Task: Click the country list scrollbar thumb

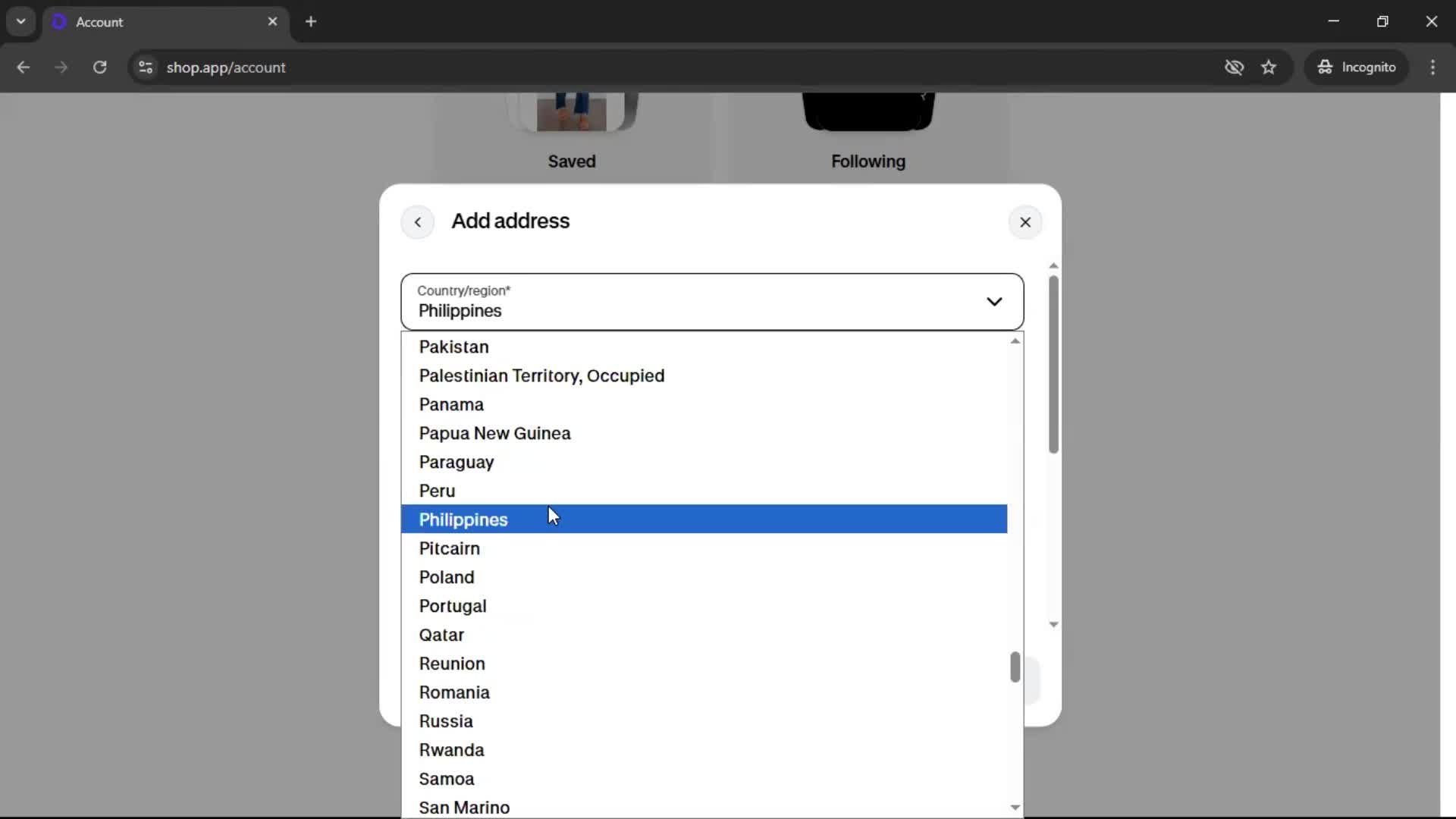Action: coord(1015,667)
